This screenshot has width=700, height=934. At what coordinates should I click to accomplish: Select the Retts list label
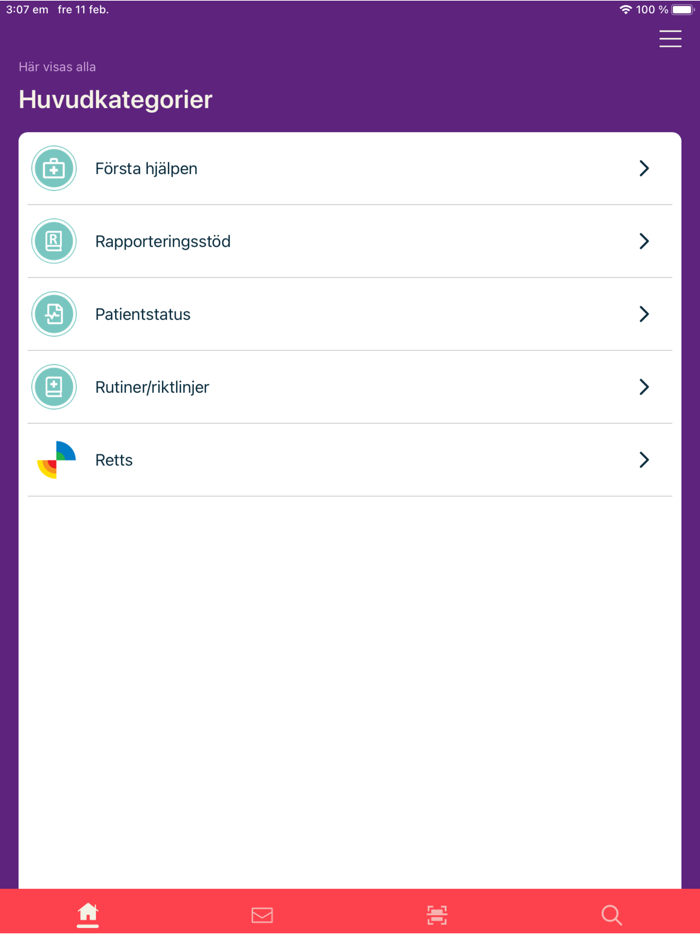[x=114, y=460]
